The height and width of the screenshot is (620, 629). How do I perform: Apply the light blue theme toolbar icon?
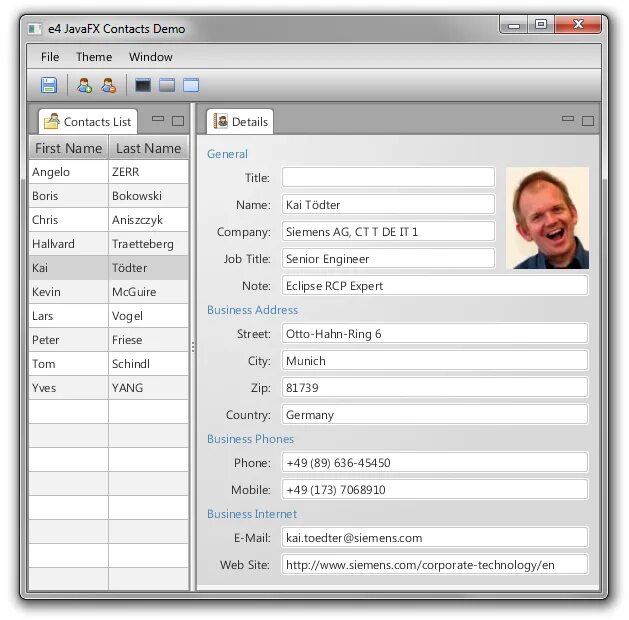click(x=191, y=85)
